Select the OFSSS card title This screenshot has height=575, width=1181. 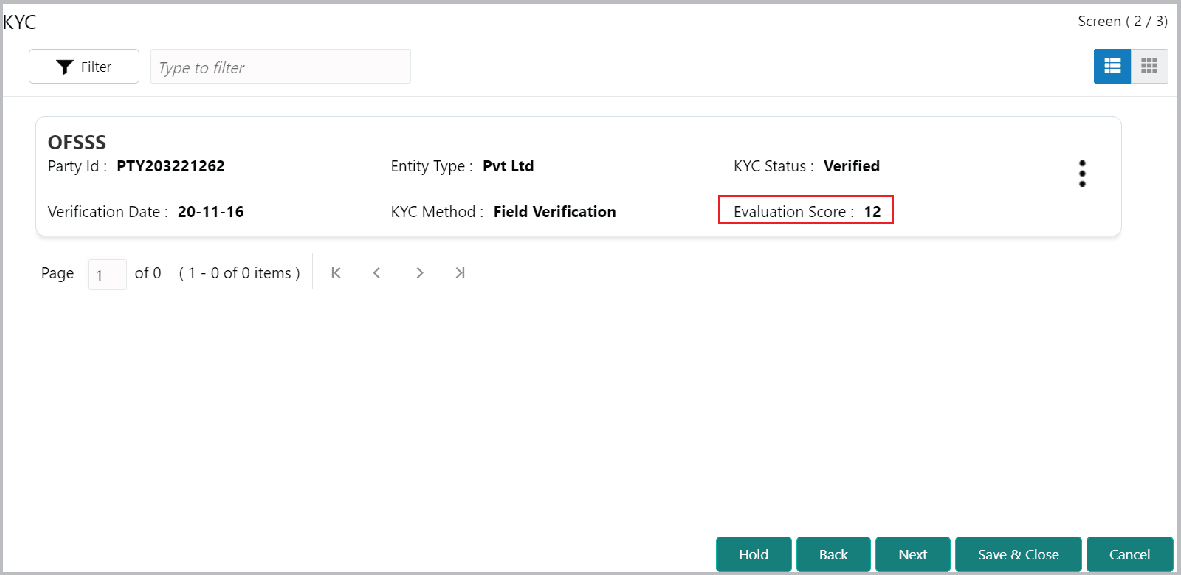(x=77, y=142)
